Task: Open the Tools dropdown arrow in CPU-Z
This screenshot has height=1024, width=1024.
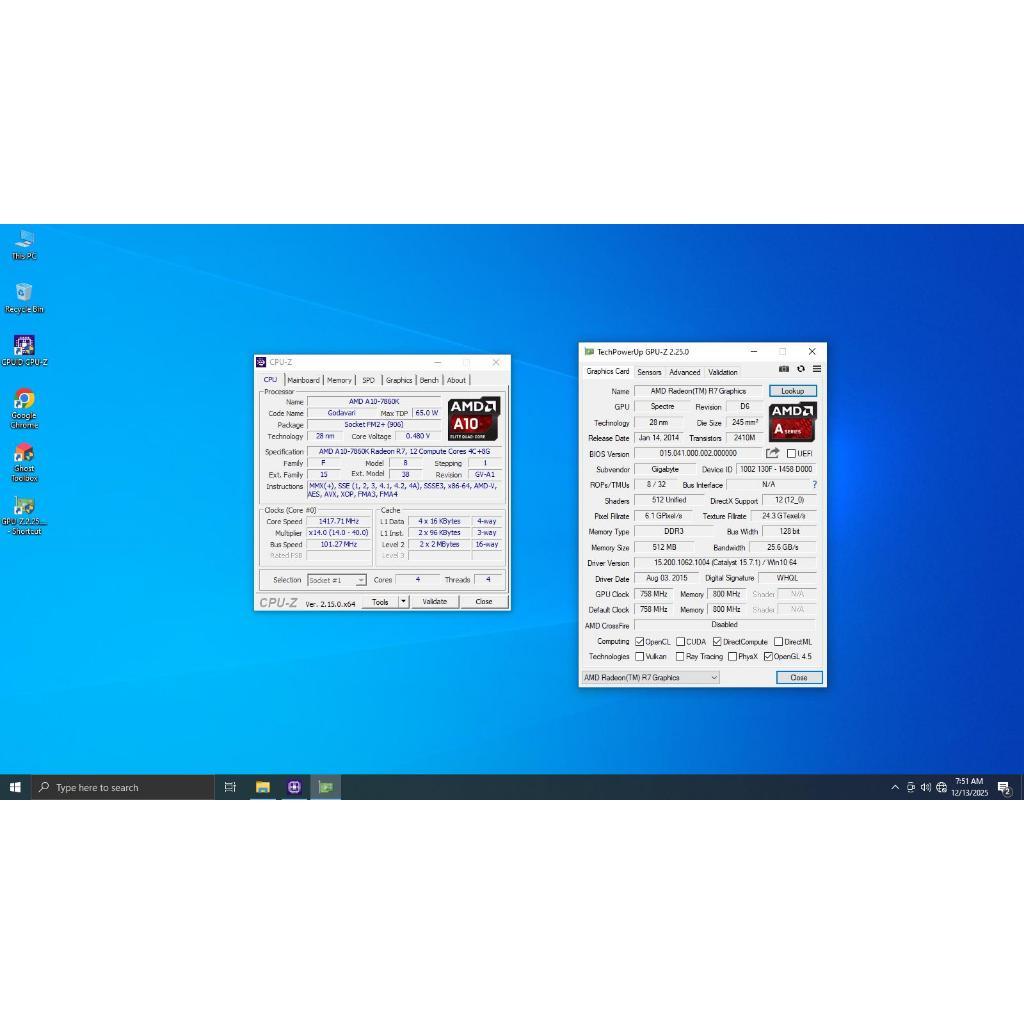Action: [x=404, y=601]
